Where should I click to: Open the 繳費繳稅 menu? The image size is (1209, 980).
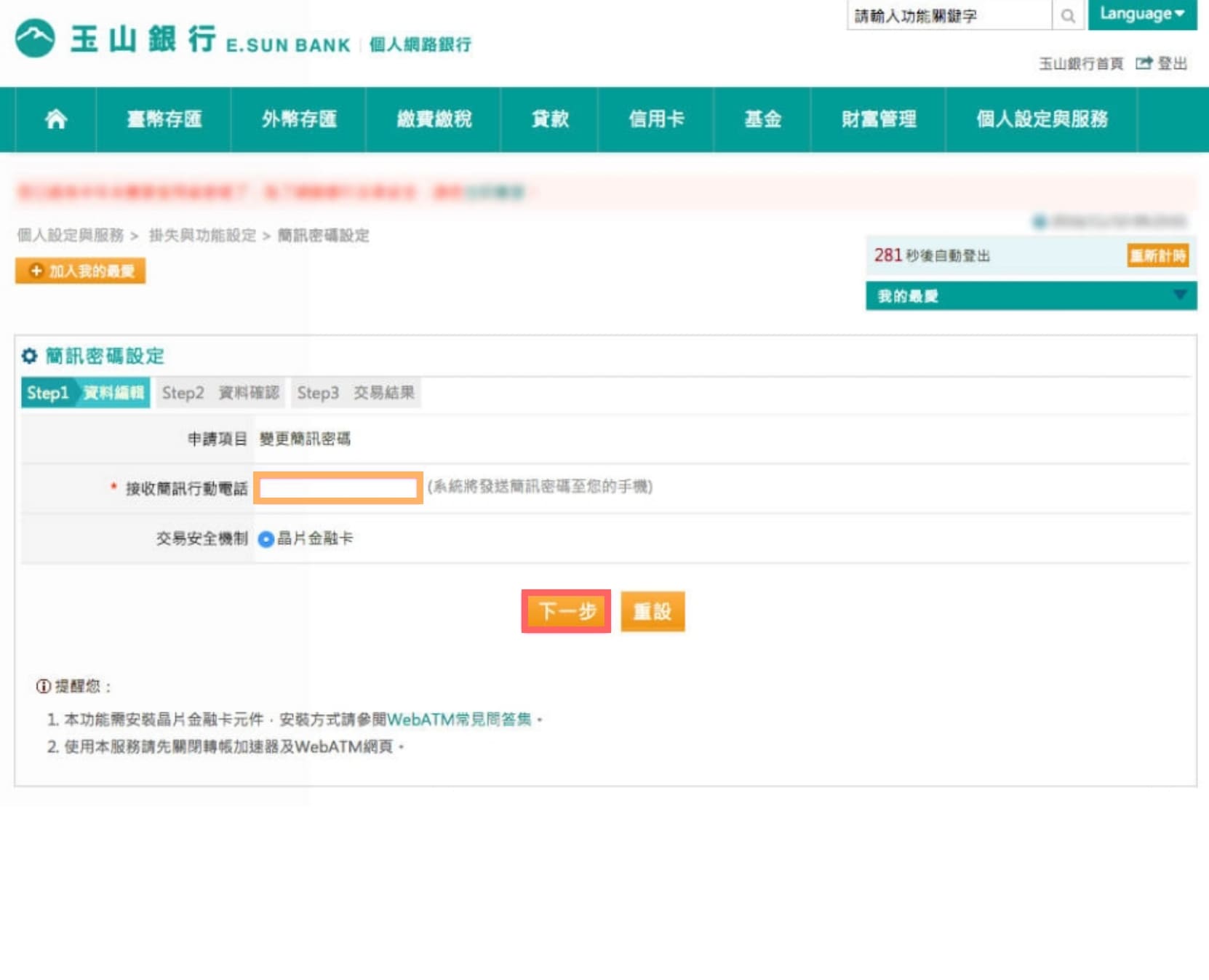[434, 119]
